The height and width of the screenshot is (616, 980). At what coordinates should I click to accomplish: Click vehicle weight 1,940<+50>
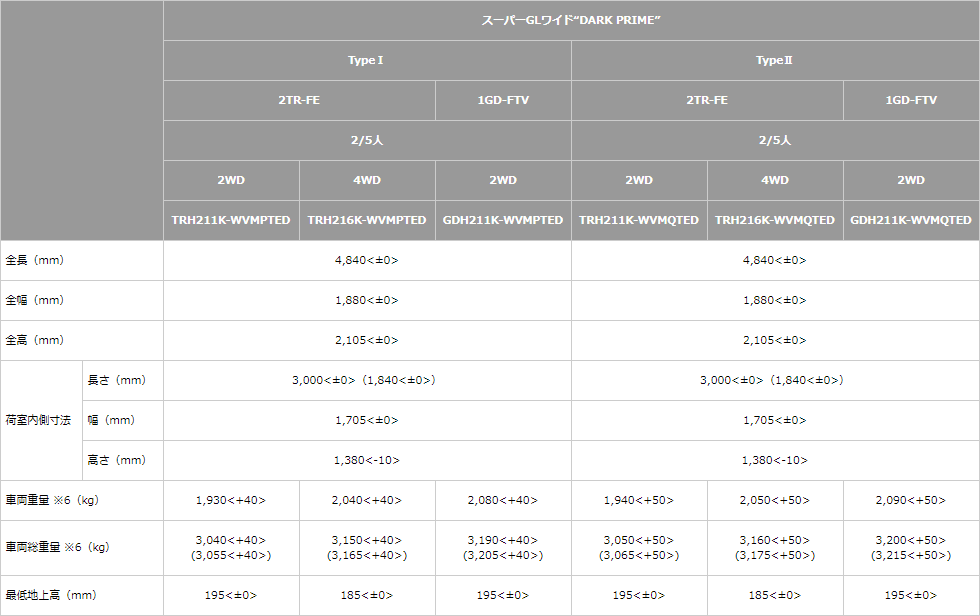click(x=639, y=500)
